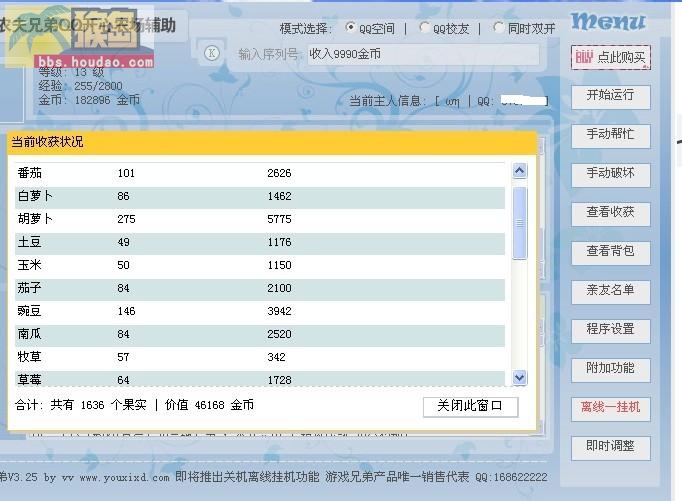Click the 点此购买 buy button
This screenshot has width=682, height=501.
click(x=611, y=57)
